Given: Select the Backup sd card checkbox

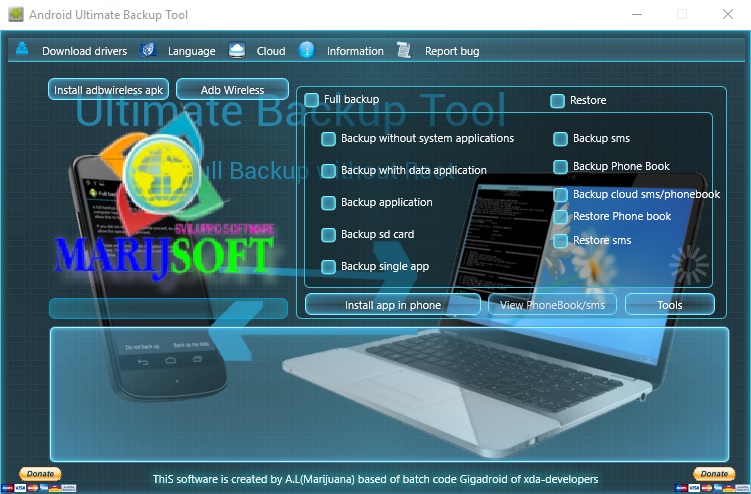Looking at the screenshot, I should tap(328, 235).
